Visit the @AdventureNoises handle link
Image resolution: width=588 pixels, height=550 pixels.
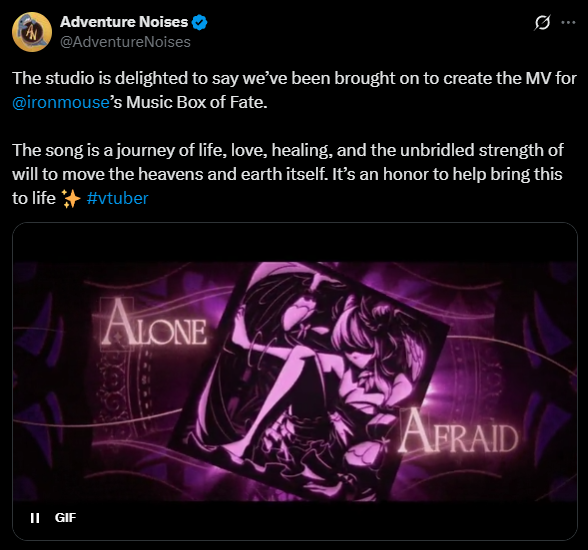coord(125,42)
